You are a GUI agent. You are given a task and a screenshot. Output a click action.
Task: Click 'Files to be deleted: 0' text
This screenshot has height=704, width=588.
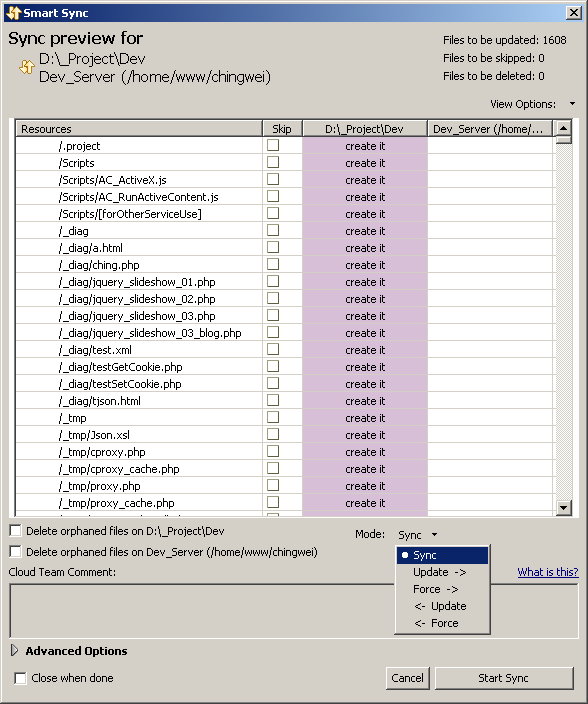[493, 76]
